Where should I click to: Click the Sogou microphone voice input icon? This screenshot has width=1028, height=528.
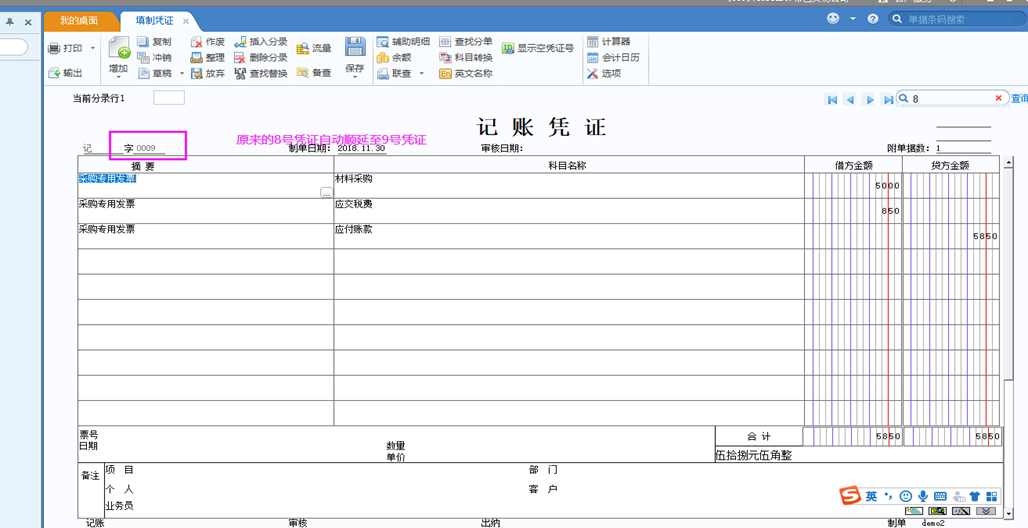pyautogui.click(x=923, y=497)
